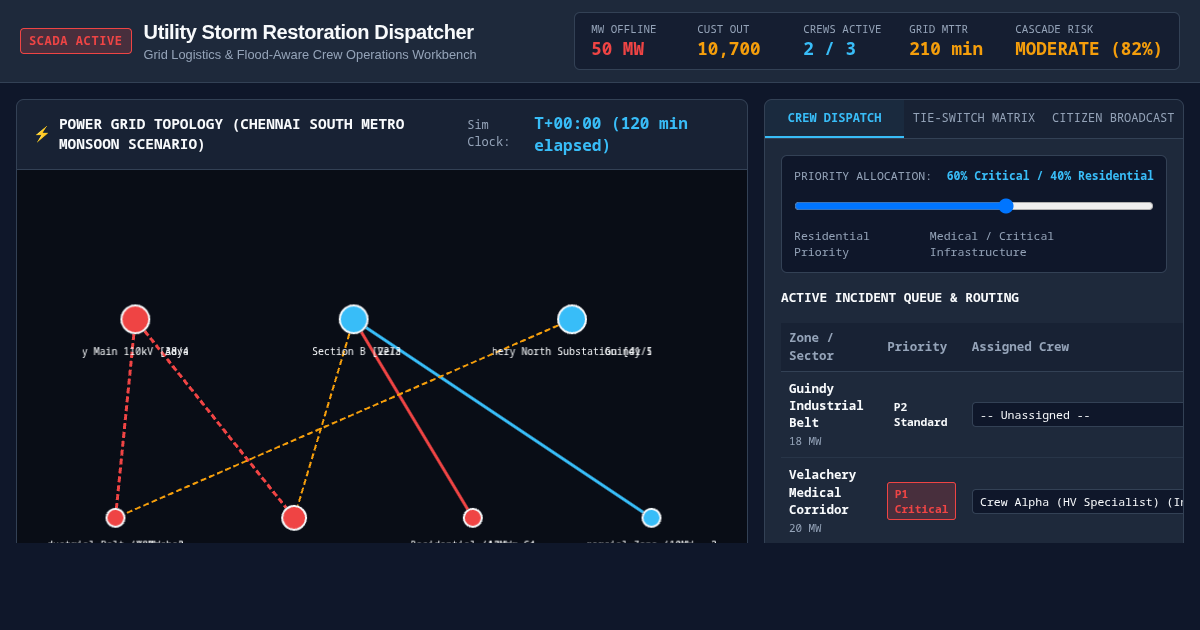Screen dimensions: 1200x630
Task: Click the SCADA ACTIVE status badge
Action: tap(76, 41)
